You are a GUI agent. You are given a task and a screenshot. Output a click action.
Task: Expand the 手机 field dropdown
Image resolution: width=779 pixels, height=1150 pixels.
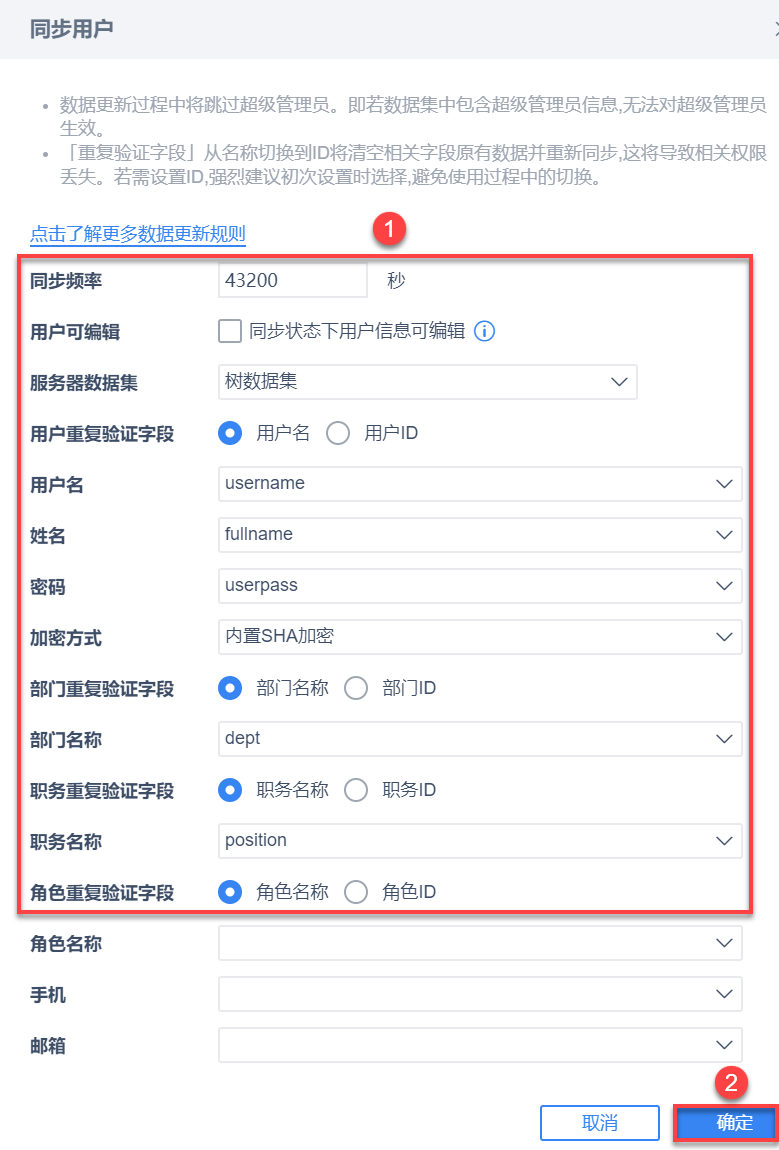[x=480, y=994]
